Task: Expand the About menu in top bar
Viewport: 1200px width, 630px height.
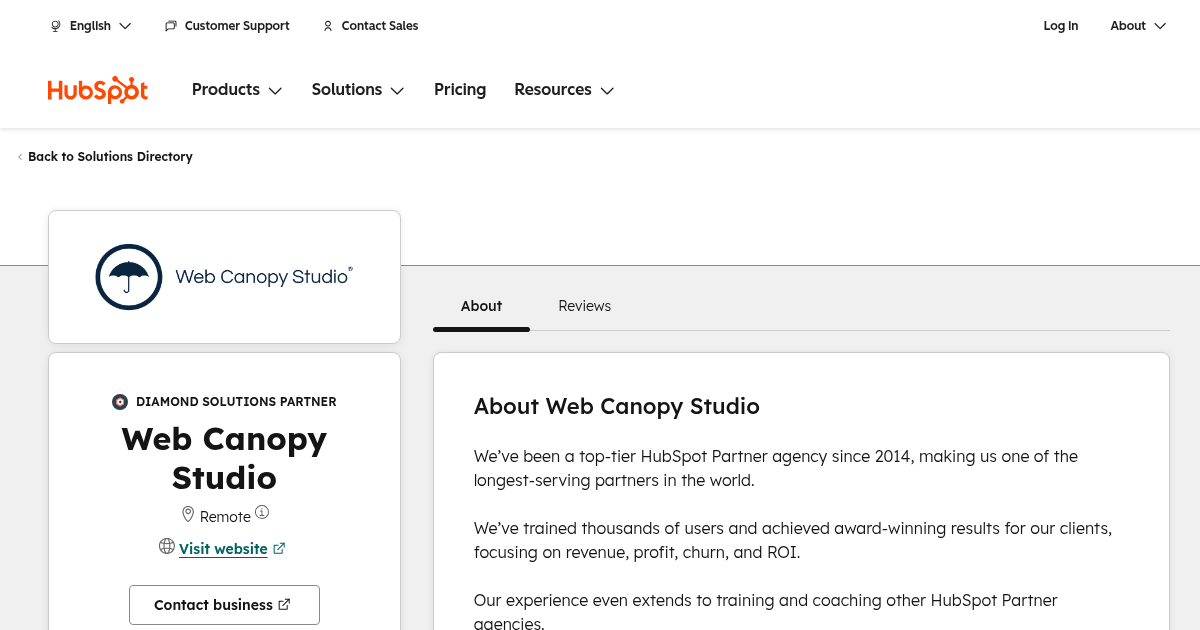Action: tap(1138, 26)
